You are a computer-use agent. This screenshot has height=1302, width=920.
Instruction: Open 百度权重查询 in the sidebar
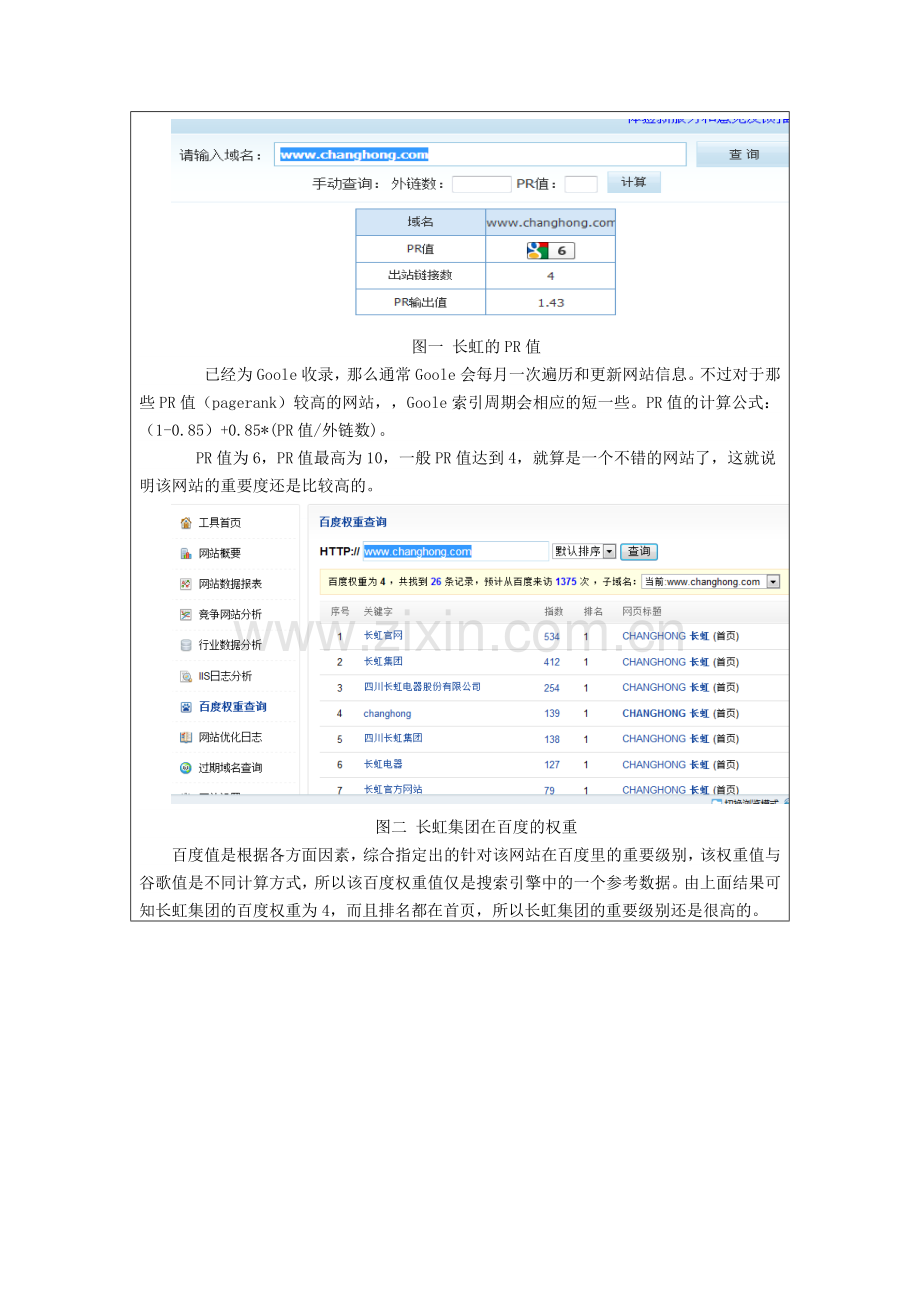[x=232, y=707]
